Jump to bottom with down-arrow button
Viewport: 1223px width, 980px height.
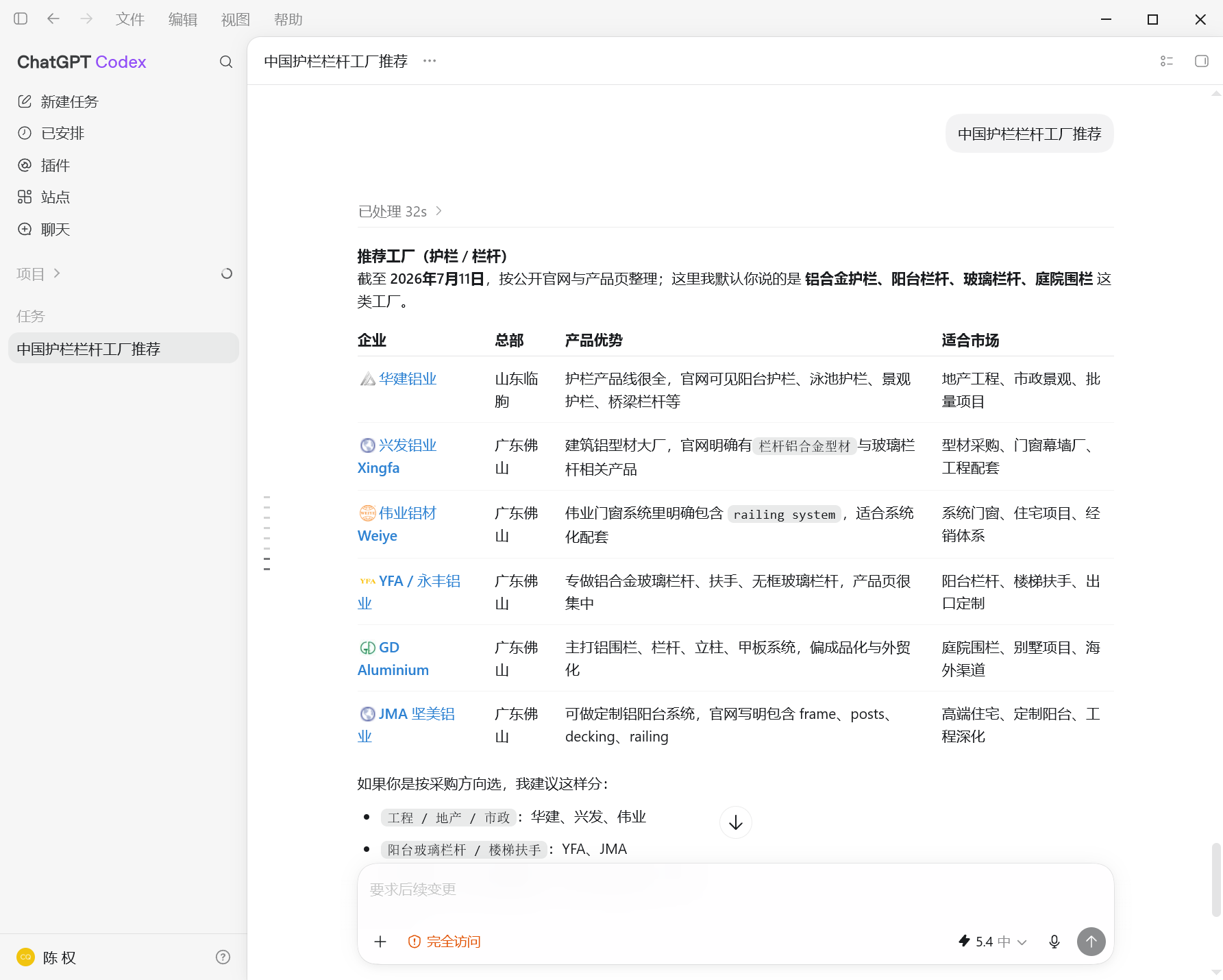tap(736, 822)
